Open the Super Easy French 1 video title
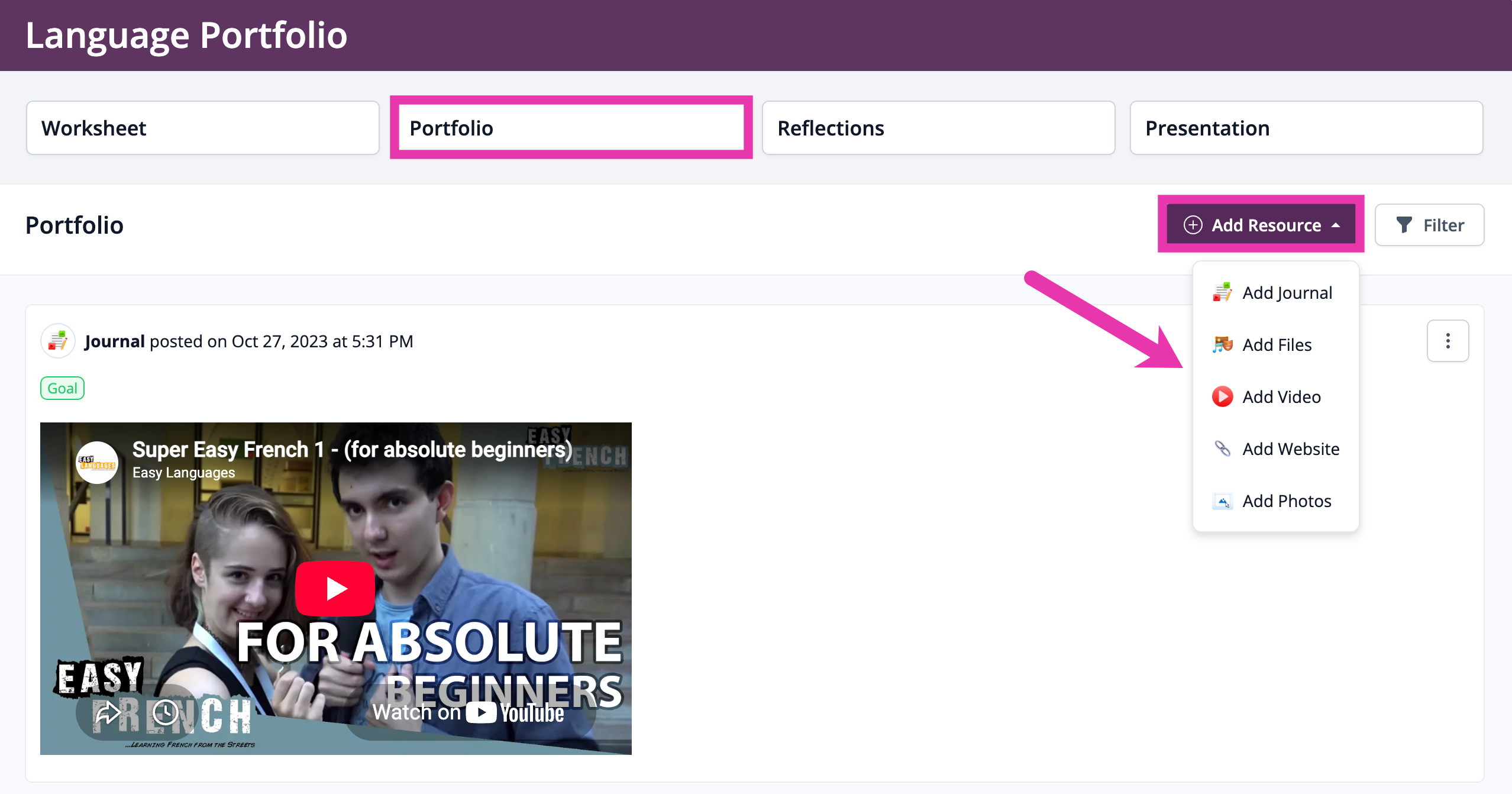 coord(353,450)
